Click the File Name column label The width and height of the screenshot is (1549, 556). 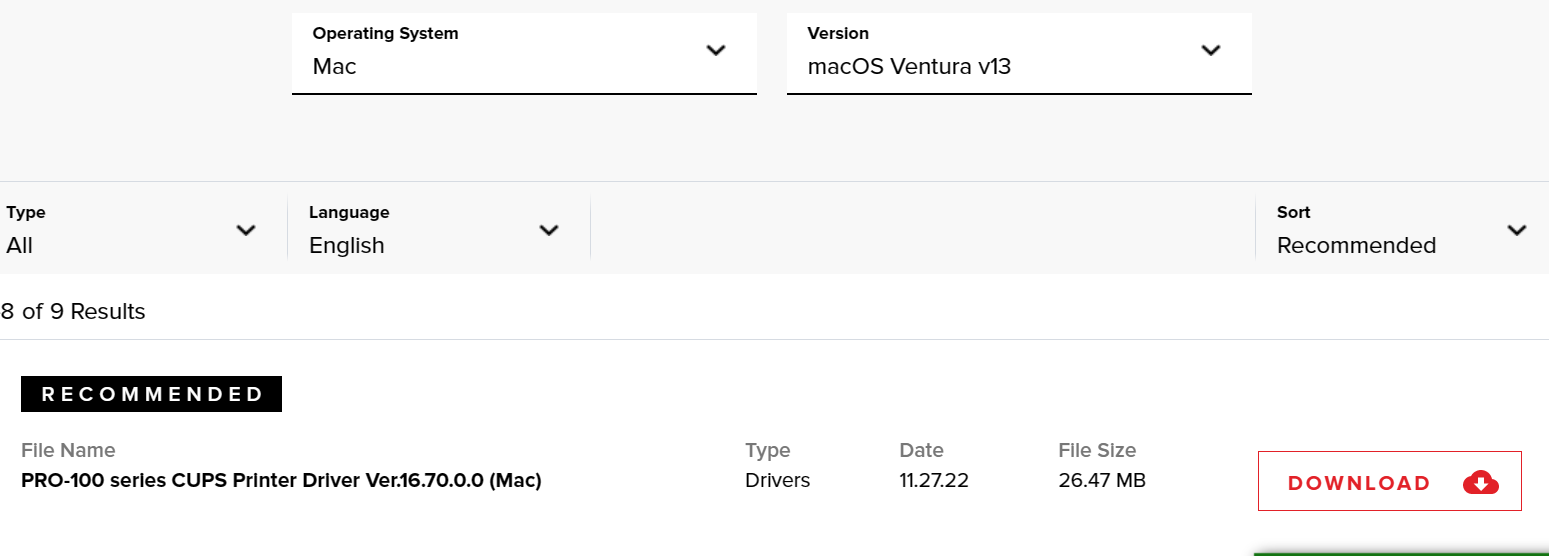click(68, 450)
